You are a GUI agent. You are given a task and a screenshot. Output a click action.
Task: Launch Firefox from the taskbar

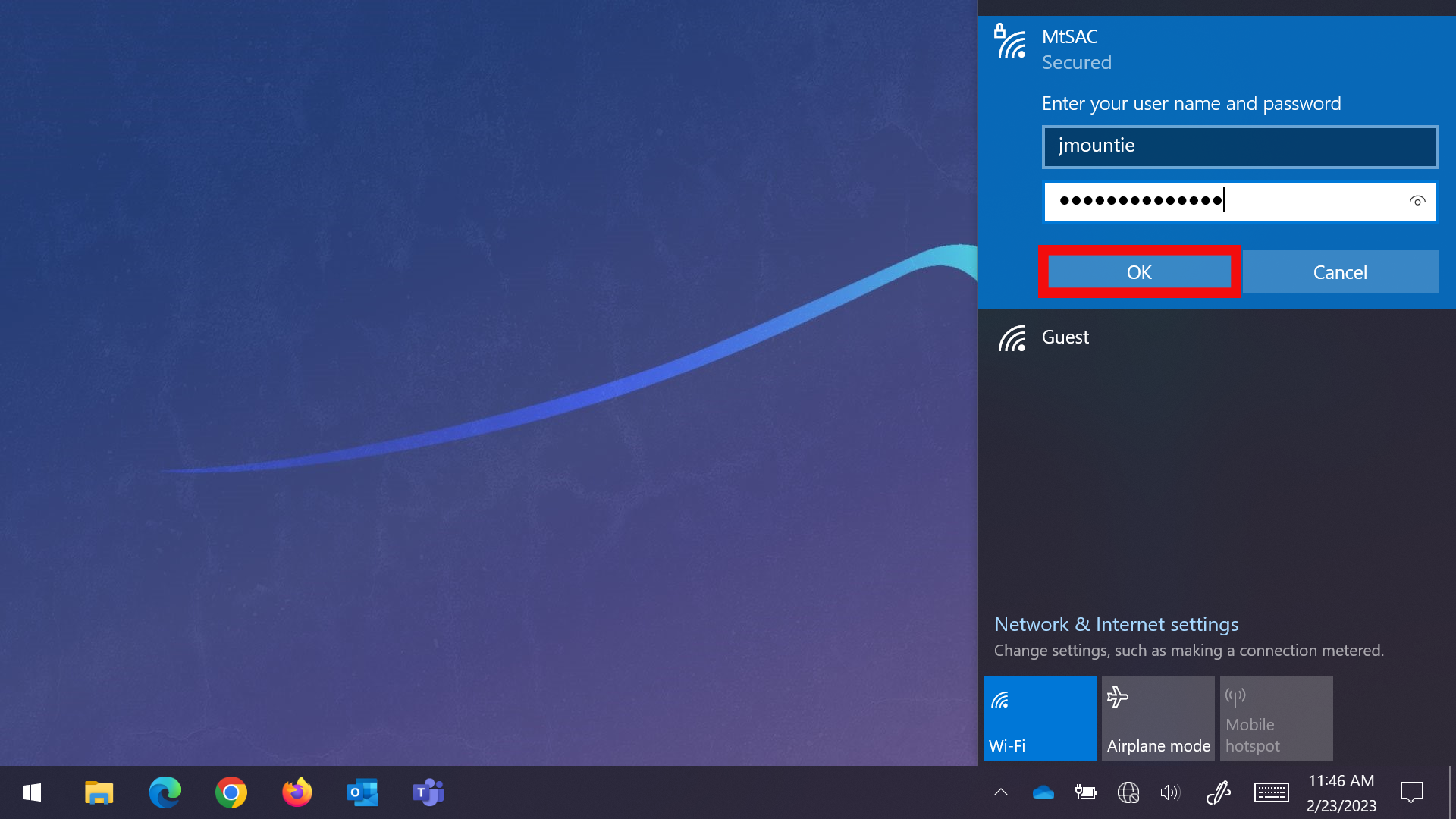[297, 792]
